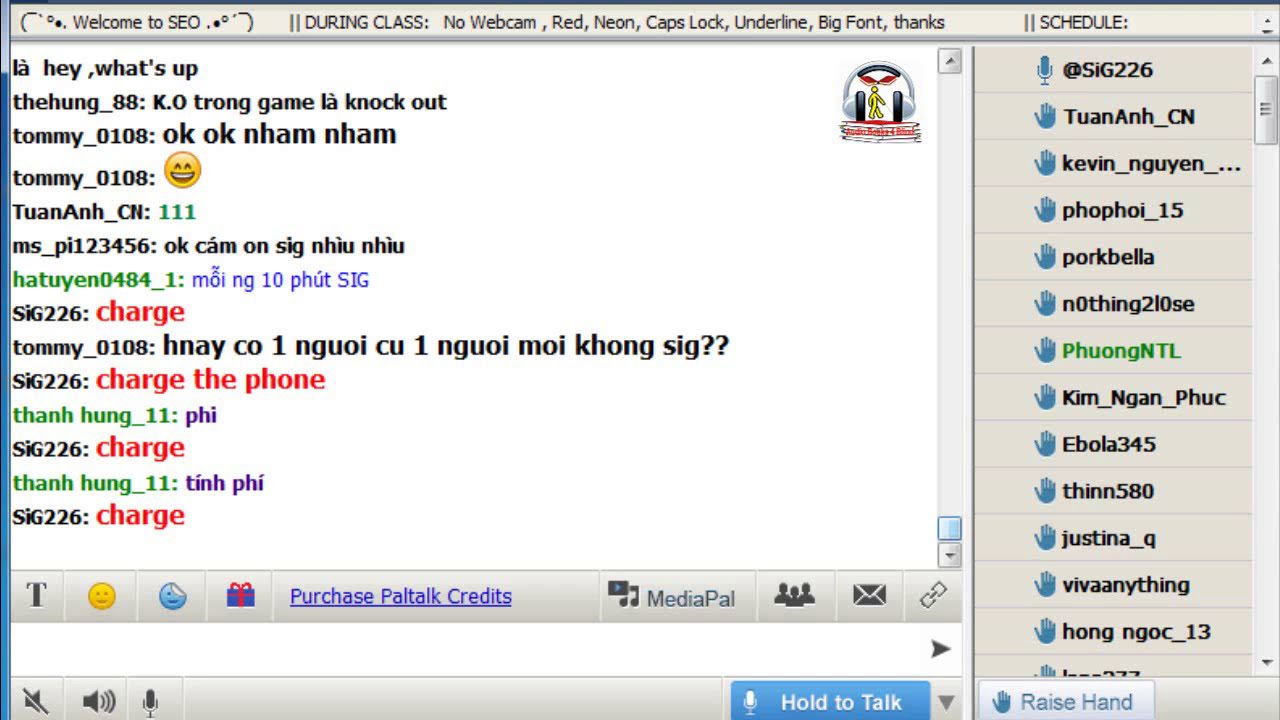This screenshot has height=720, width=1280.
Task: Click the chat scrollbar down arrow
Action: [x=949, y=555]
